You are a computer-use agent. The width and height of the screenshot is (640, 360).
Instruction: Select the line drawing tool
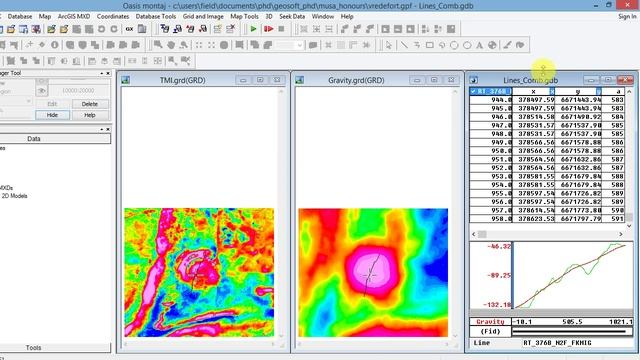click(404, 45)
